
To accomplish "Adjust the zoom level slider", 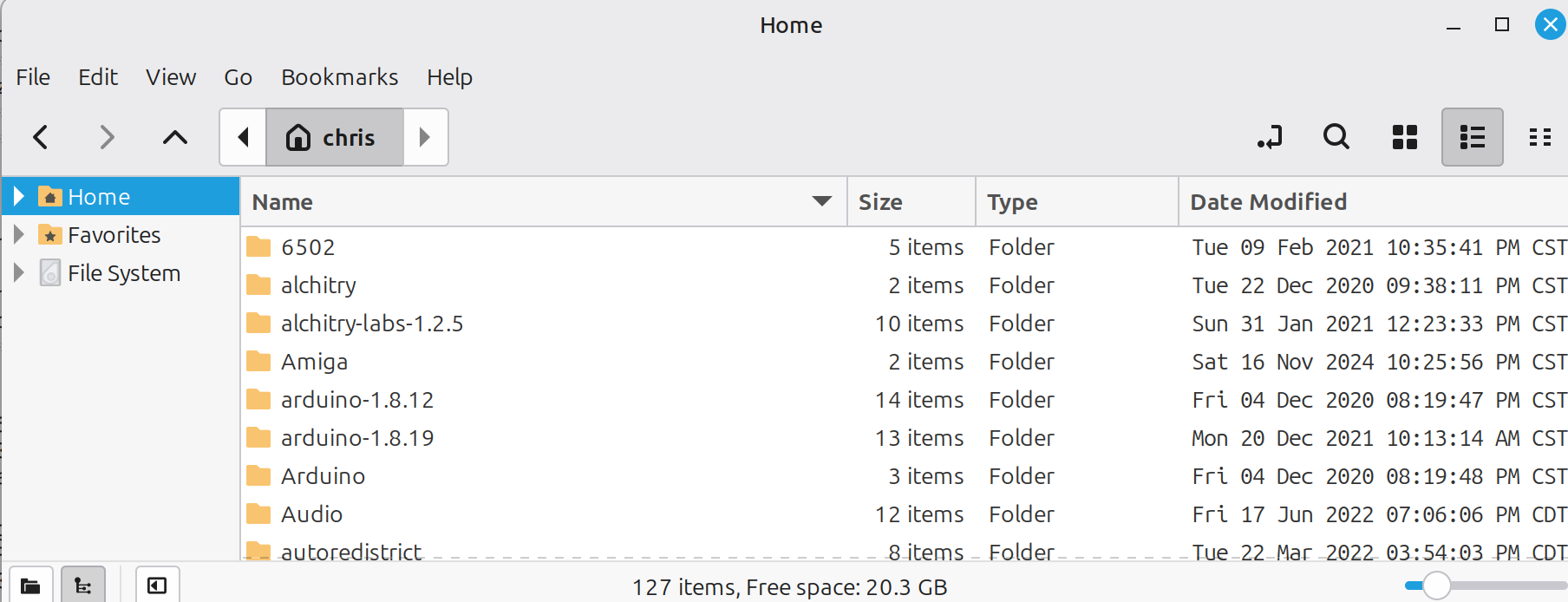I will coord(1436,586).
